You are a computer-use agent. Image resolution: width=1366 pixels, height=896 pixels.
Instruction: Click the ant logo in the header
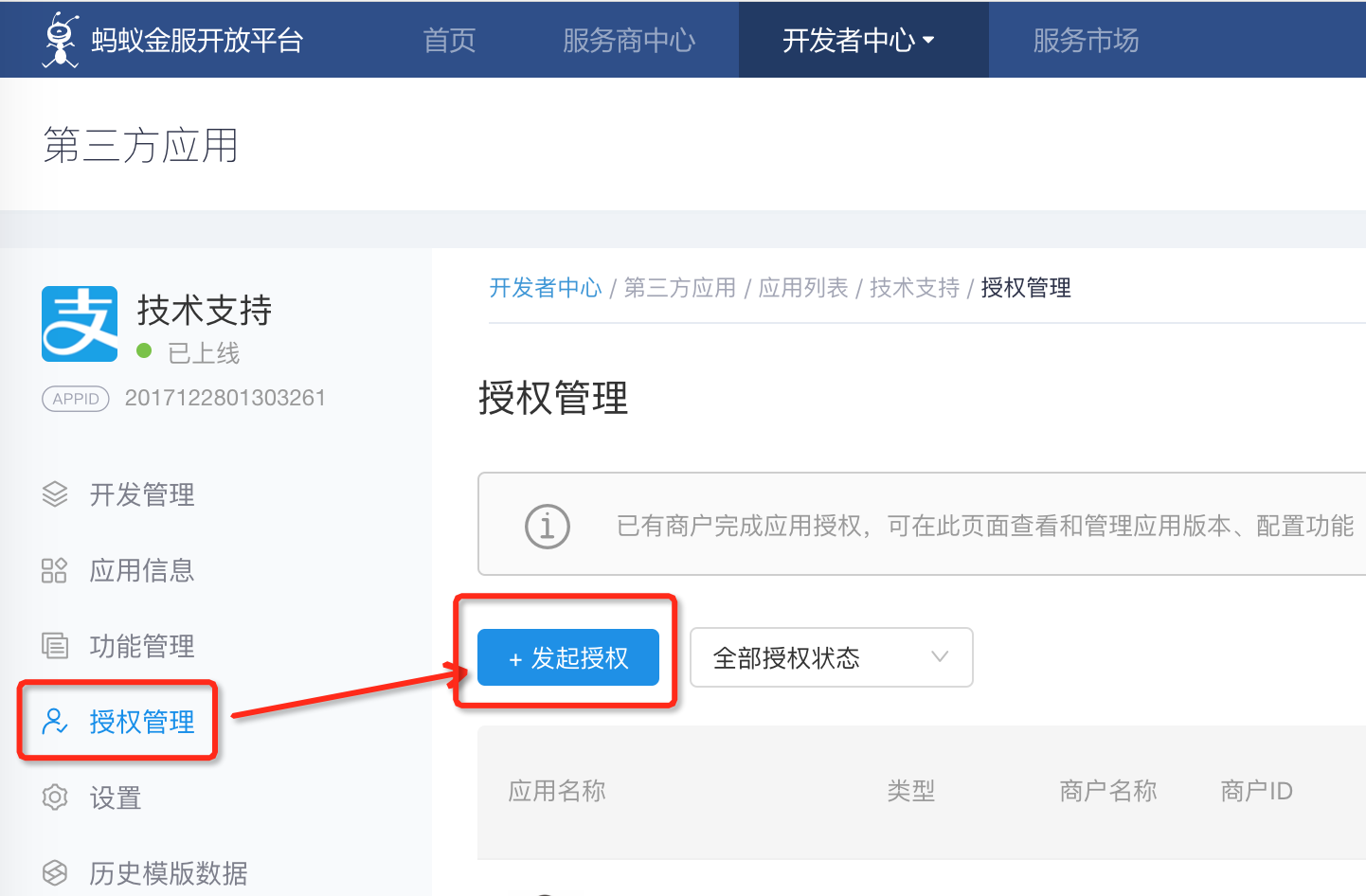coord(62,40)
